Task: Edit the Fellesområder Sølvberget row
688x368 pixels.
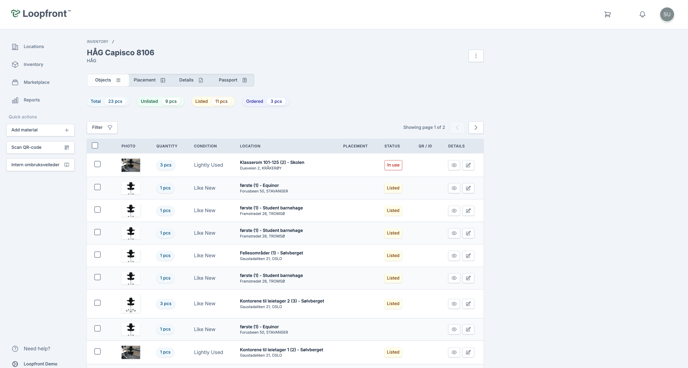Action: click(x=468, y=256)
